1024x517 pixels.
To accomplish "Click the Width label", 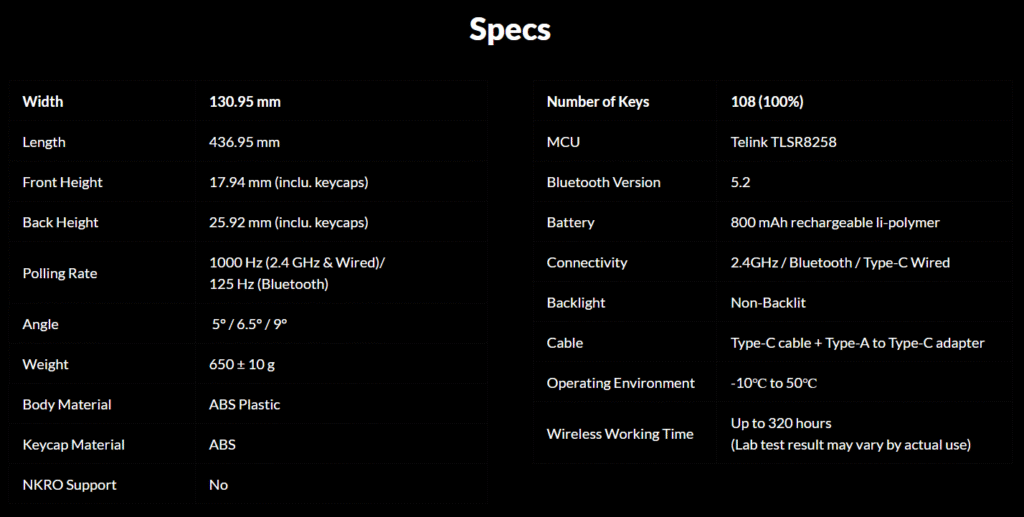I will pos(43,102).
